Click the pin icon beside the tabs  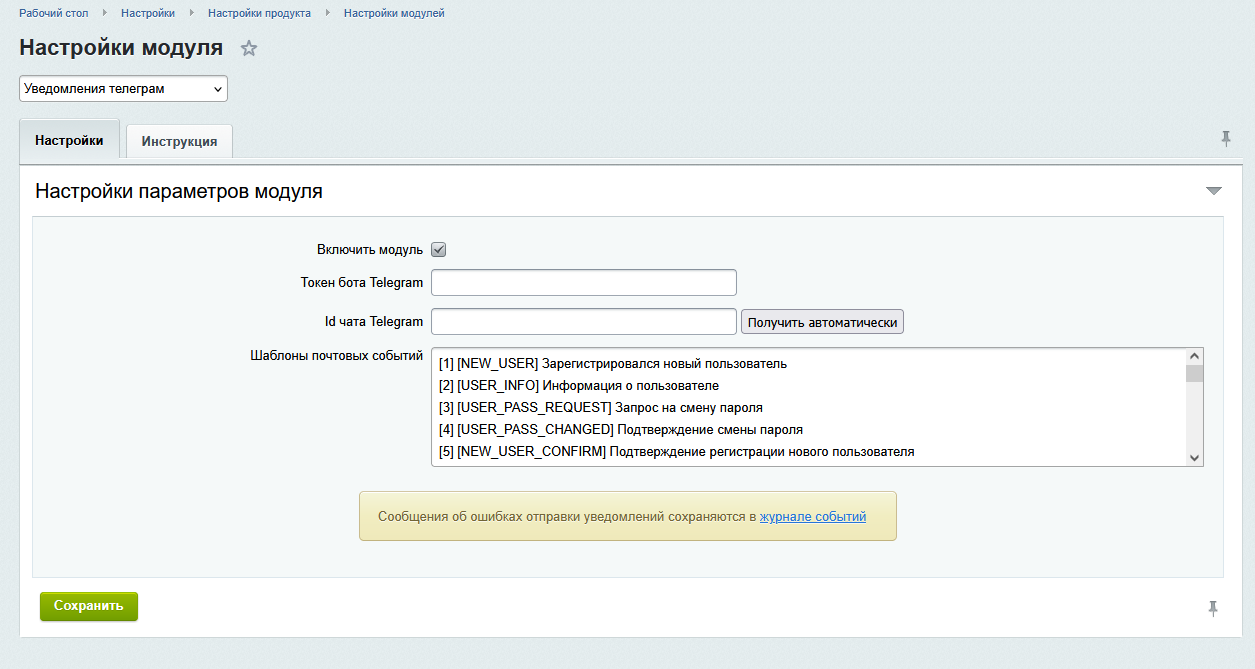click(1226, 139)
